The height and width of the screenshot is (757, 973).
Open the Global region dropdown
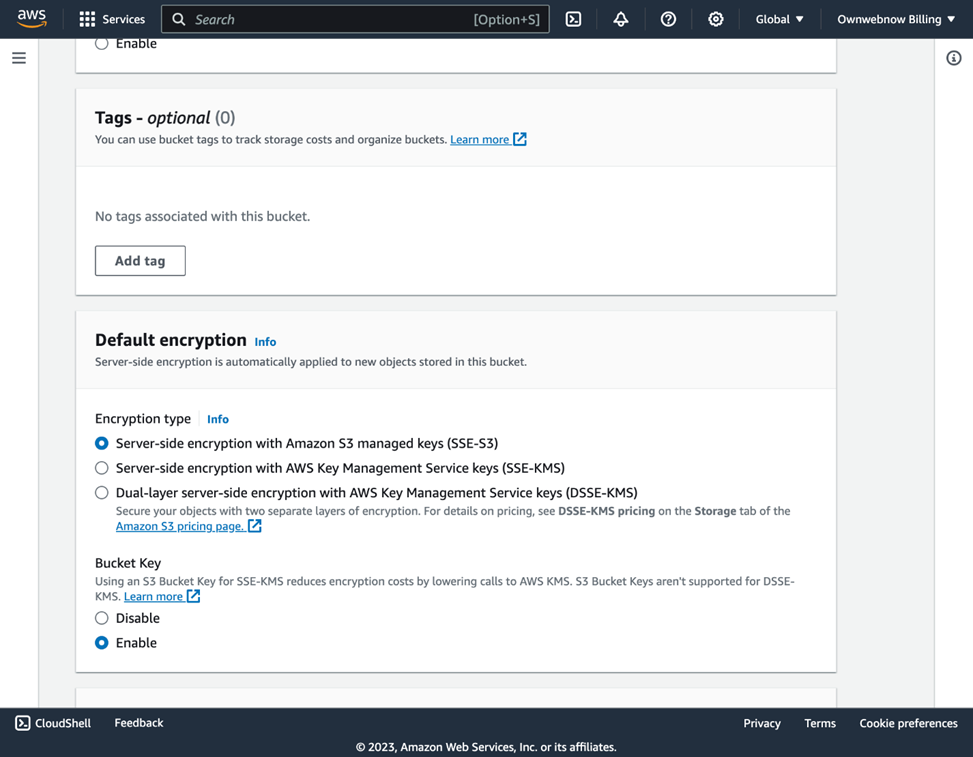779,19
